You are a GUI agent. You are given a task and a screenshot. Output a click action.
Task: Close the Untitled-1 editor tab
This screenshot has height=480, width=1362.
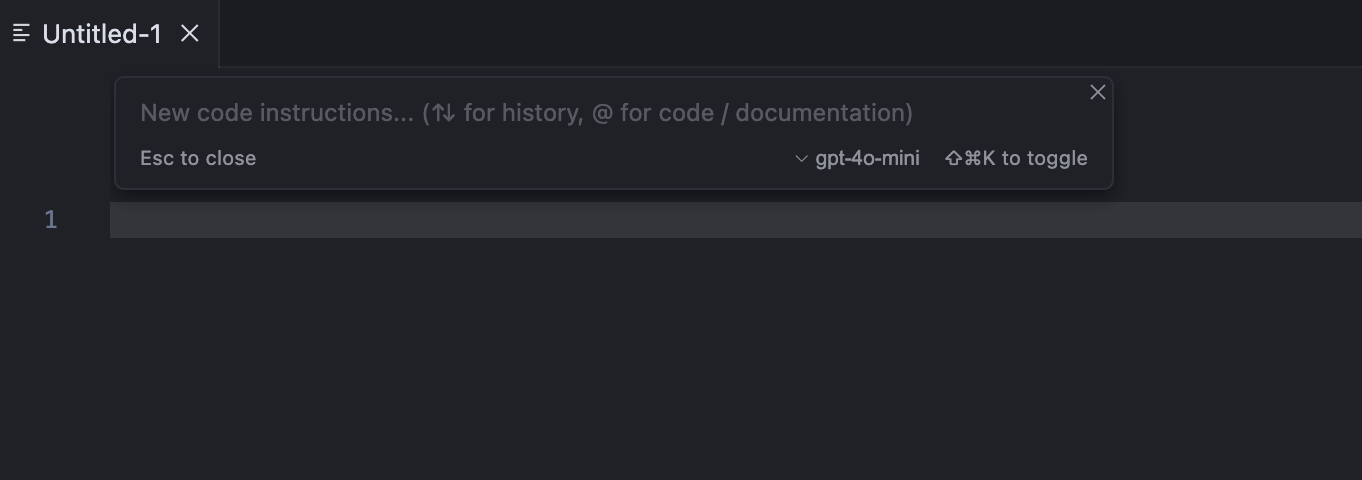[190, 34]
